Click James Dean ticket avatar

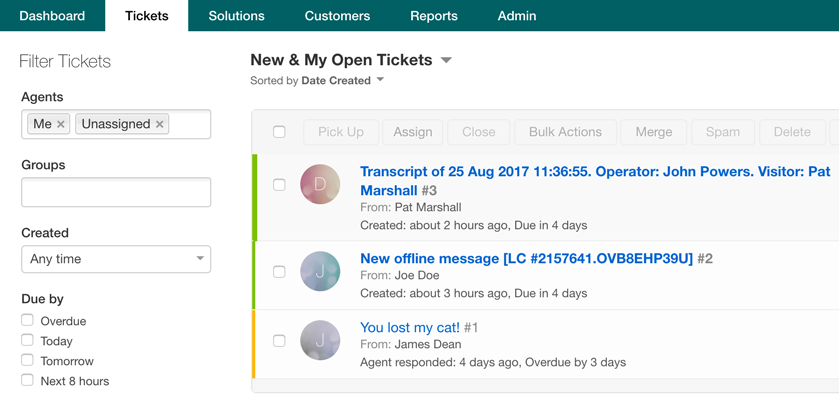coord(320,340)
